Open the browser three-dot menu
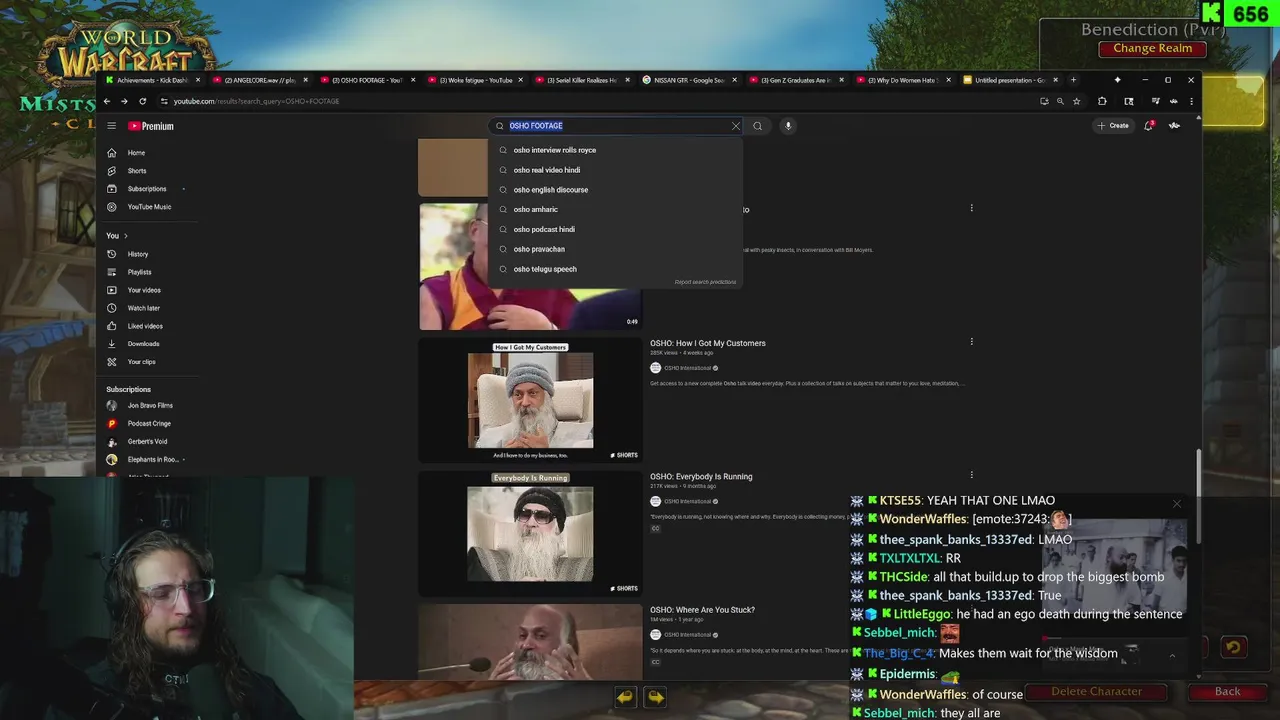This screenshot has height=720, width=1280. [x=1191, y=101]
